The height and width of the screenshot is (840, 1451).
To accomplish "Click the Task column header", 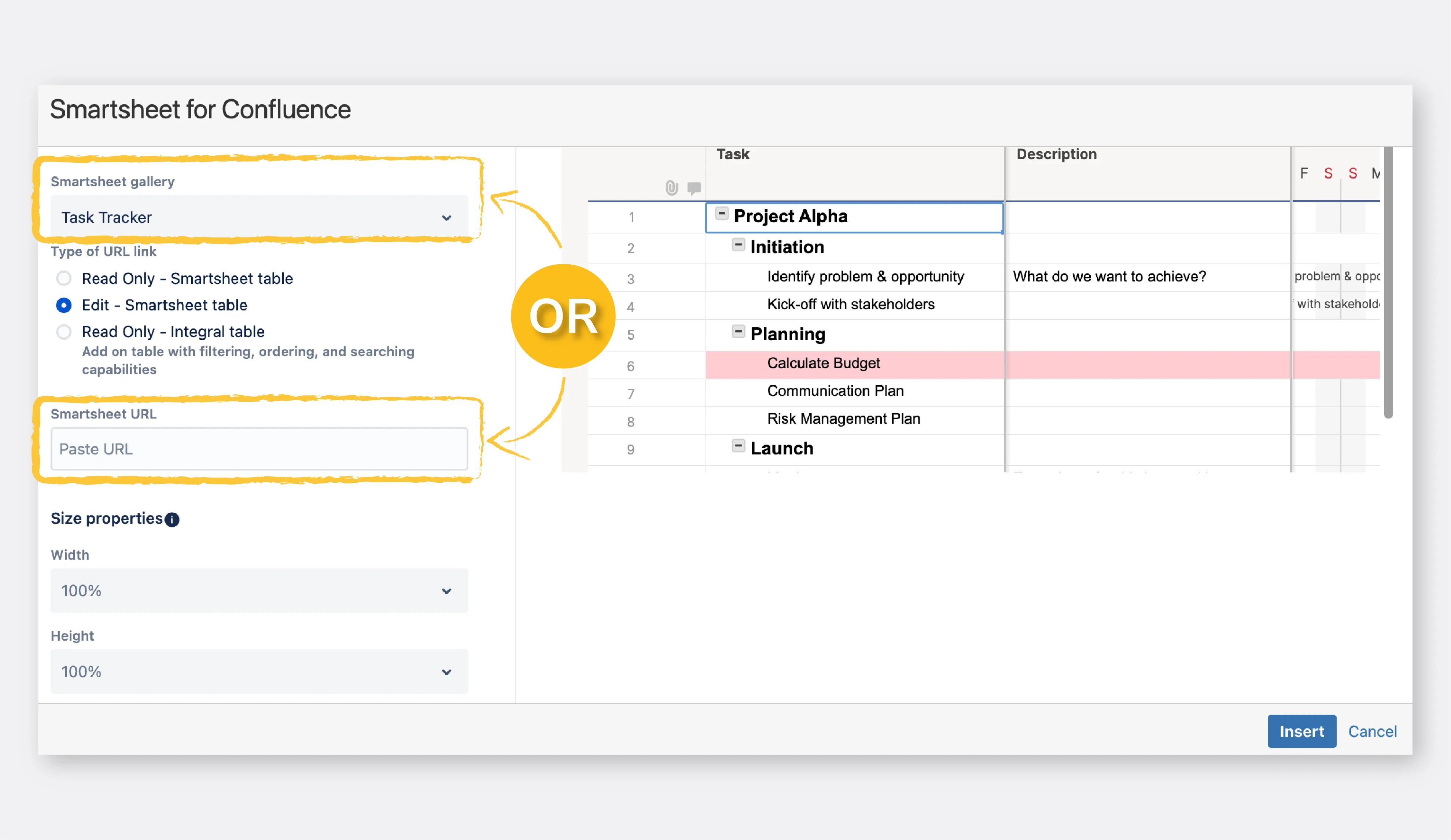I will coord(732,154).
